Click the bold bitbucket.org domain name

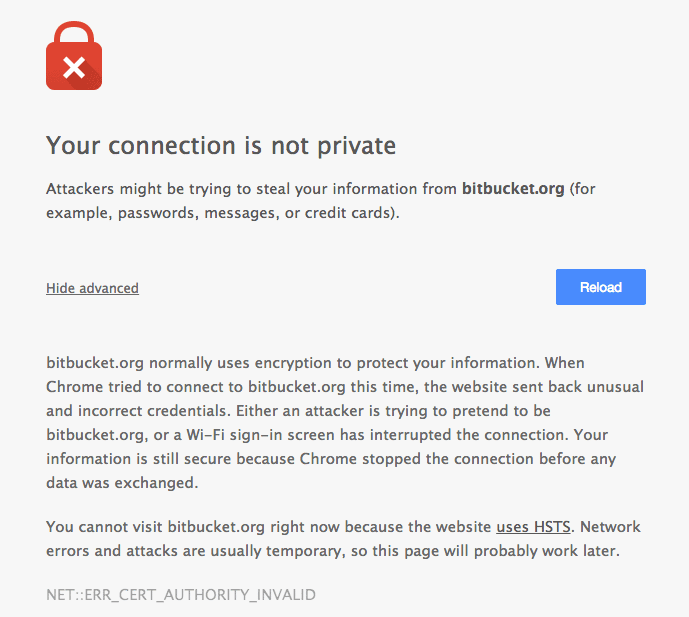click(513, 189)
